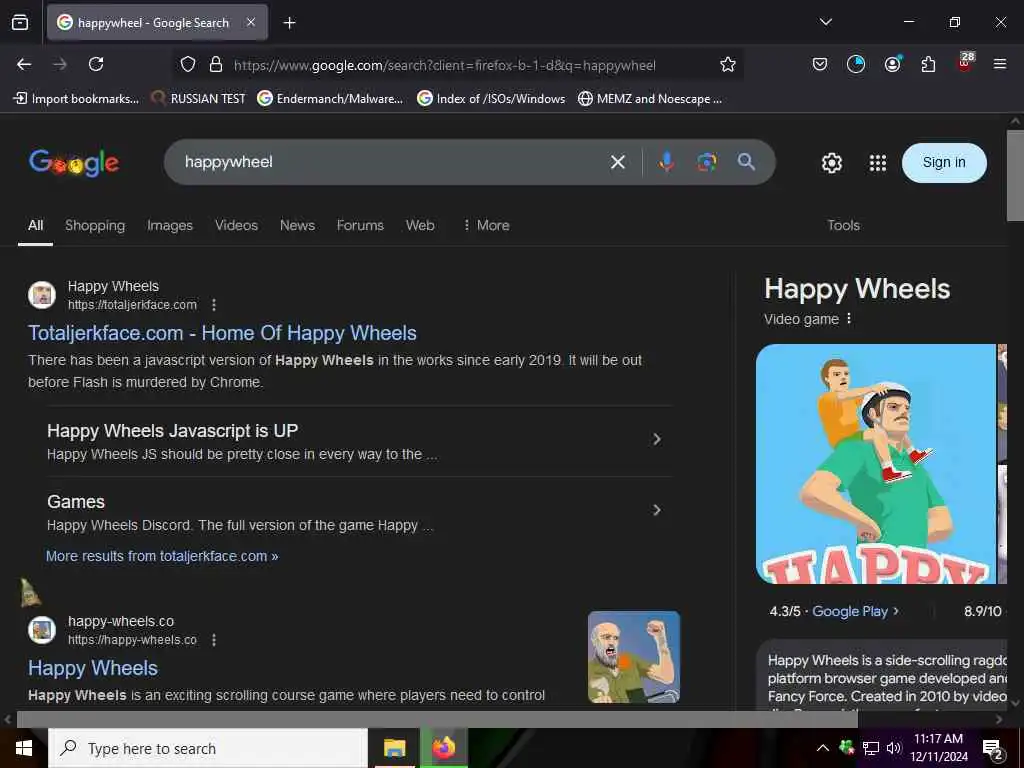1024x768 pixels.
Task: Open options dots for happy-wheels.co result
Action: [214, 640]
